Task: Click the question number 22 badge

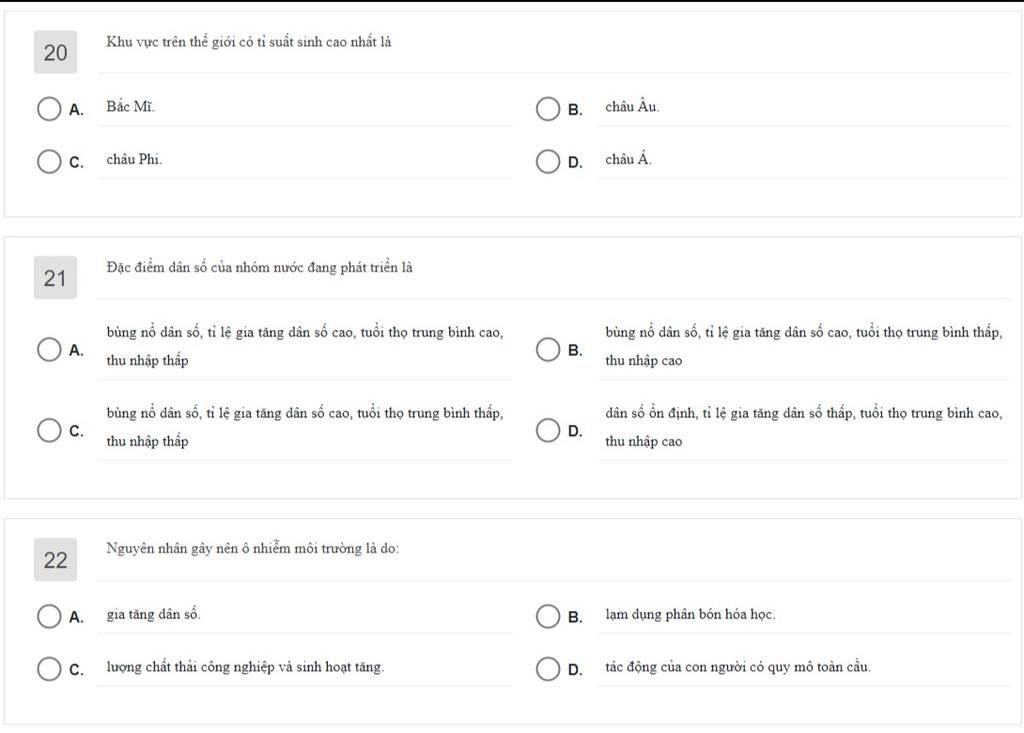Action: (56, 560)
